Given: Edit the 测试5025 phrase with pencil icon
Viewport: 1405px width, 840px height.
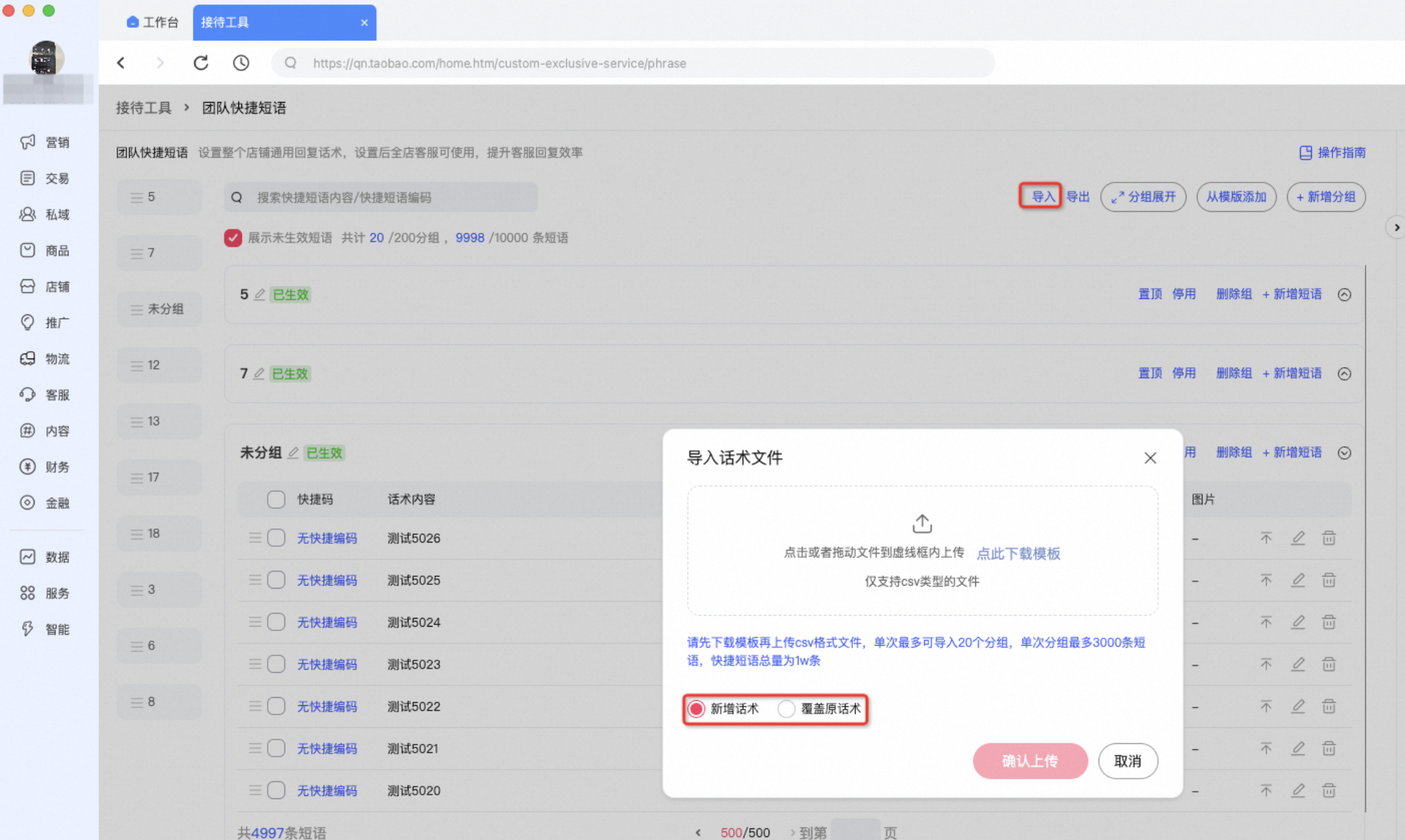Looking at the screenshot, I should 1298,580.
